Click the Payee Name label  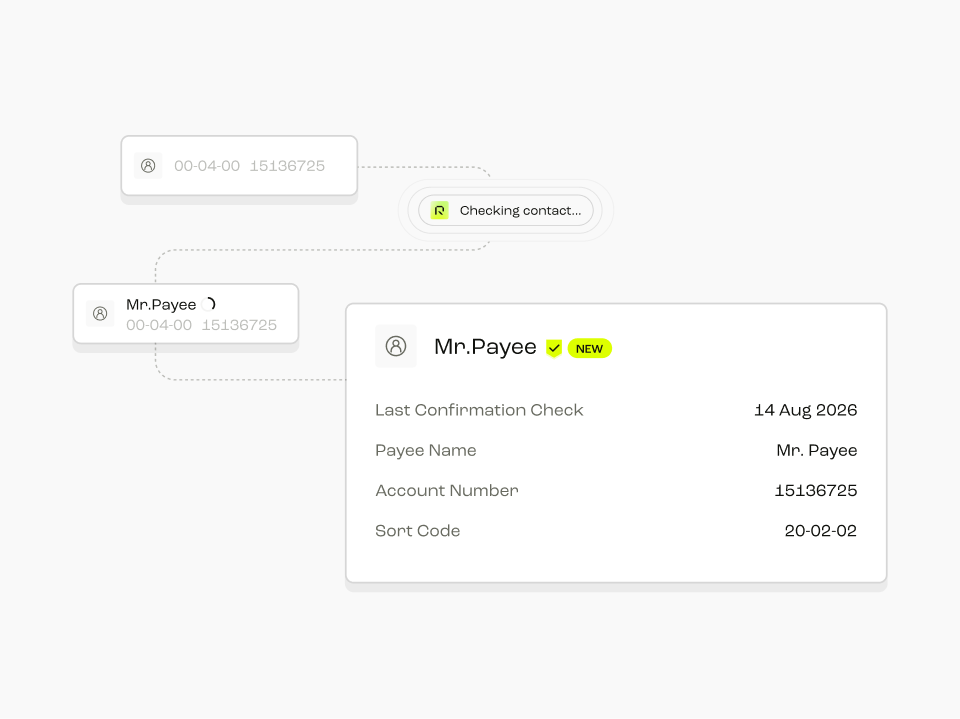click(426, 451)
